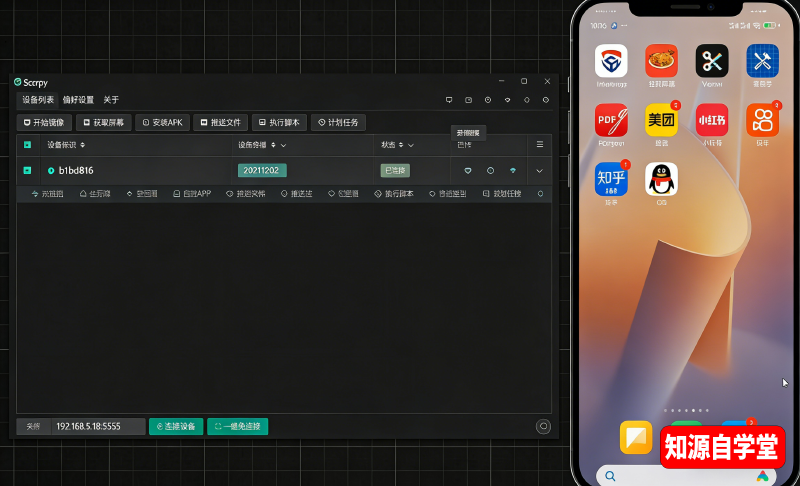
Task: Open the 关于 tab
Action: click(x=111, y=100)
